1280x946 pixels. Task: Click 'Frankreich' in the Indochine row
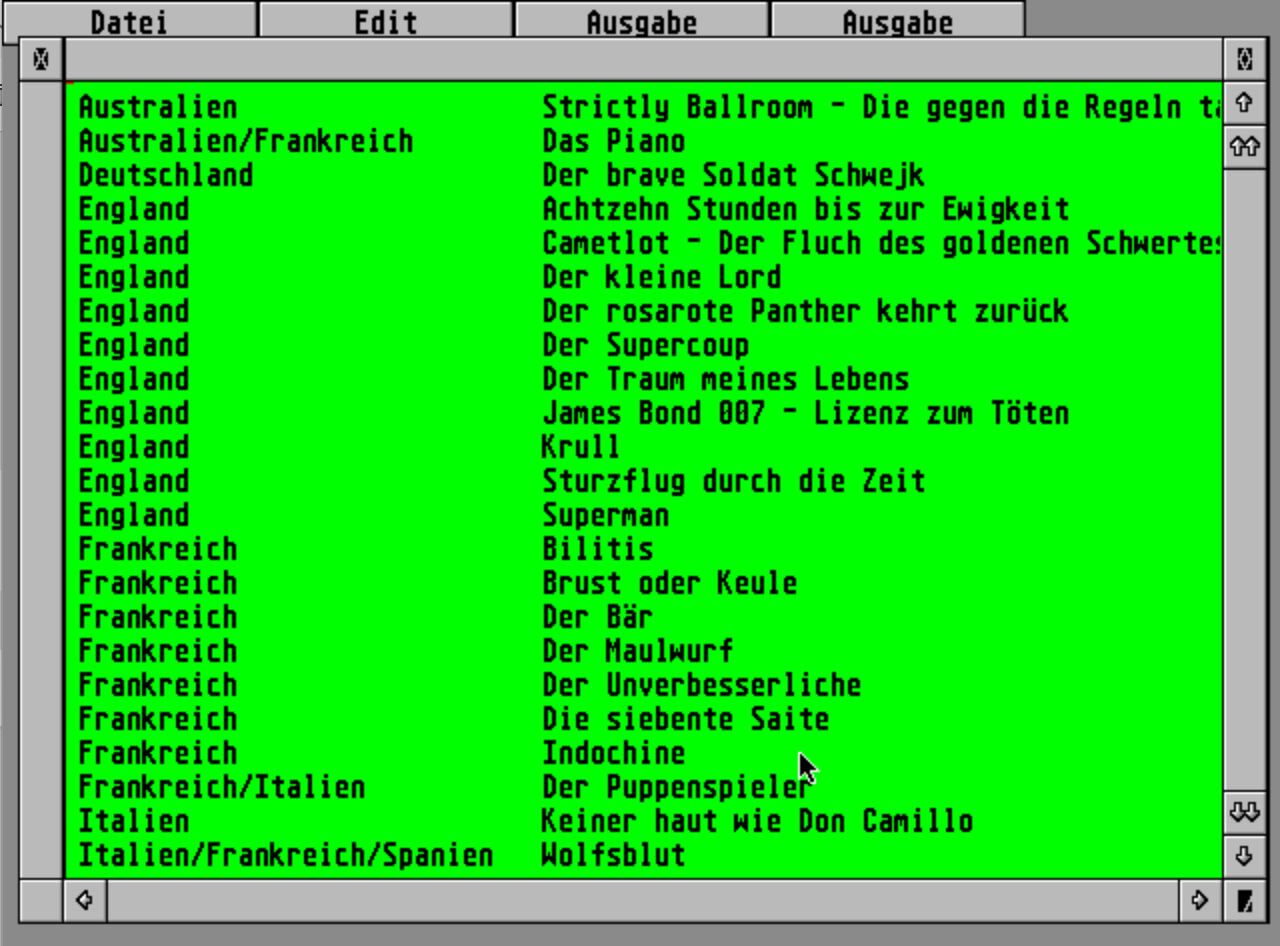(x=158, y=753)
